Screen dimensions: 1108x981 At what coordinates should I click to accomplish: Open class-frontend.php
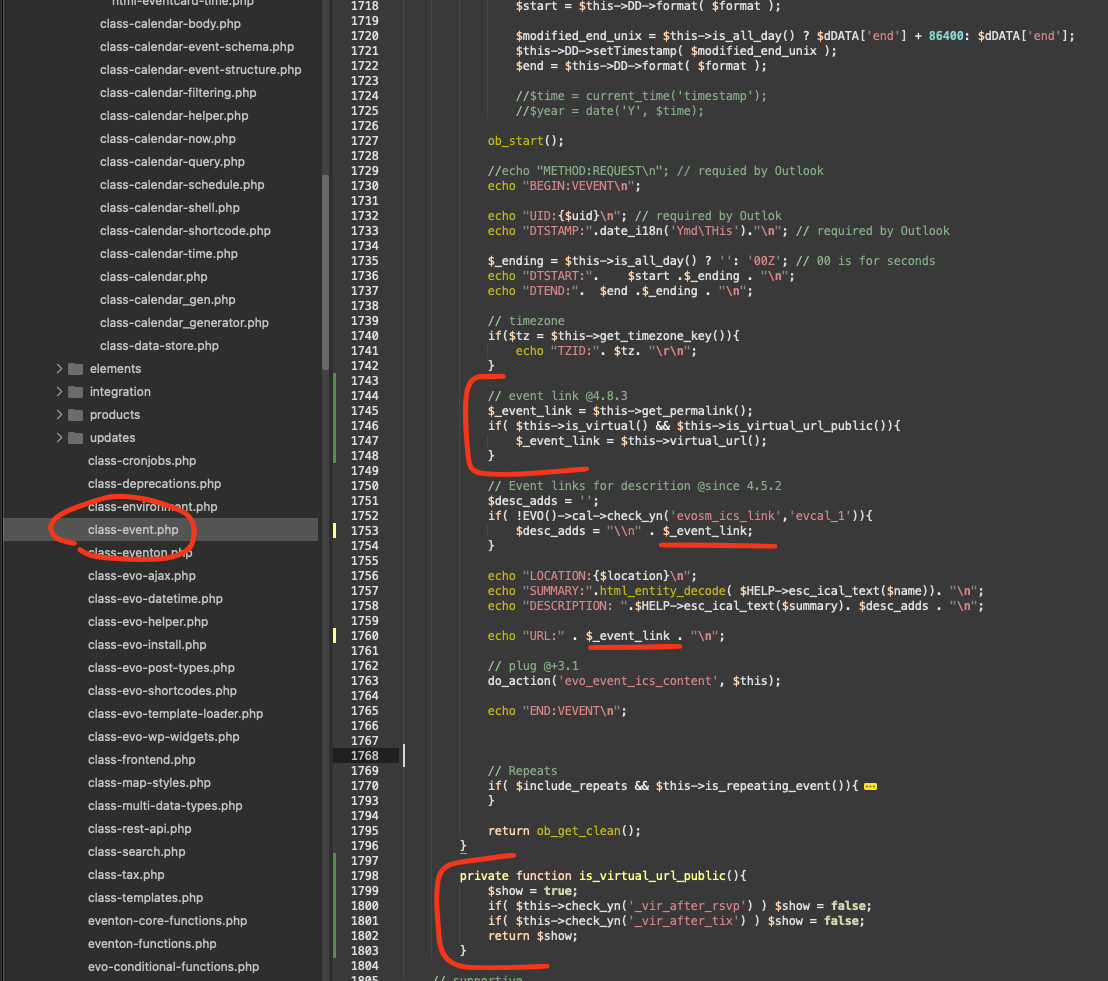tap(141, 760)
